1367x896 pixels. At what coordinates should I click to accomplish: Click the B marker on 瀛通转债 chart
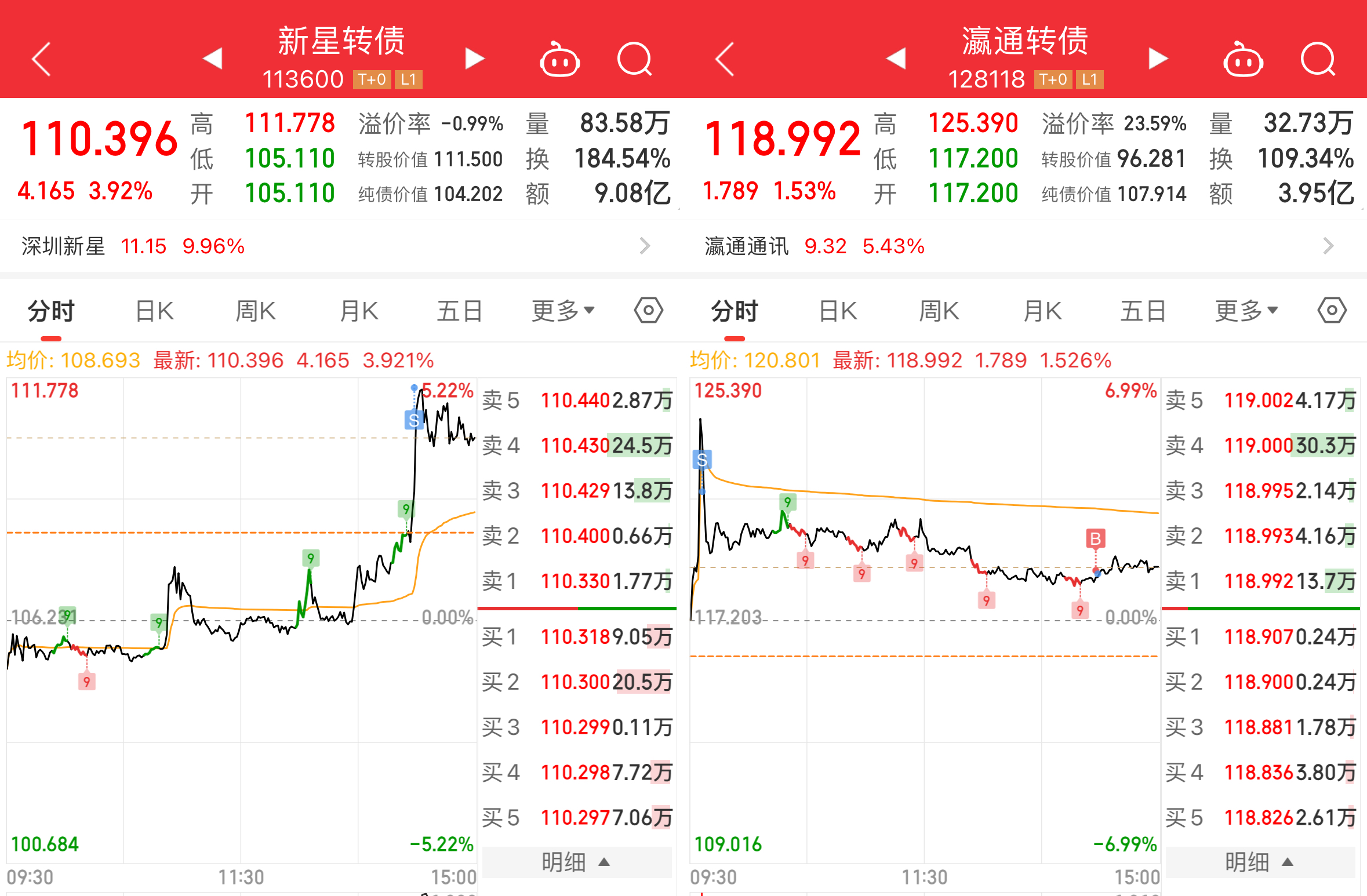pyautogui.click(x=1095, y=539)
